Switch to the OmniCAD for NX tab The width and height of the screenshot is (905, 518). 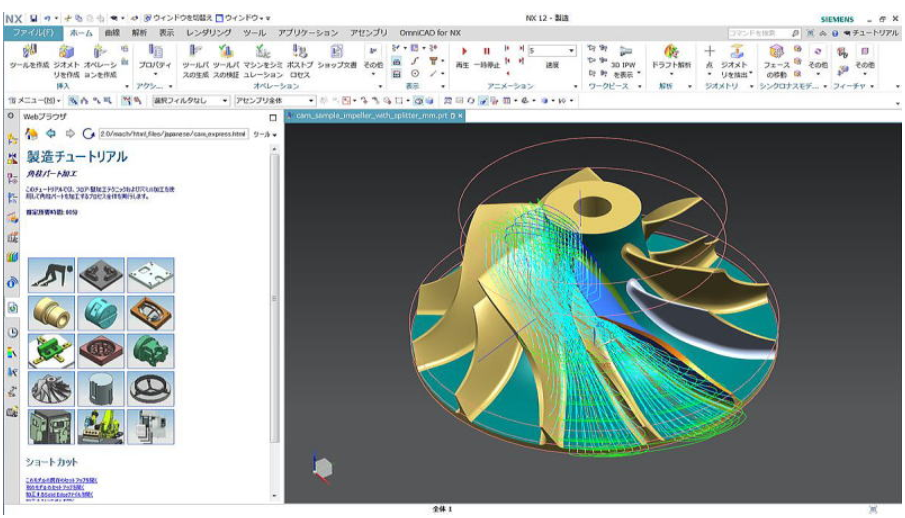coord(430,33)
